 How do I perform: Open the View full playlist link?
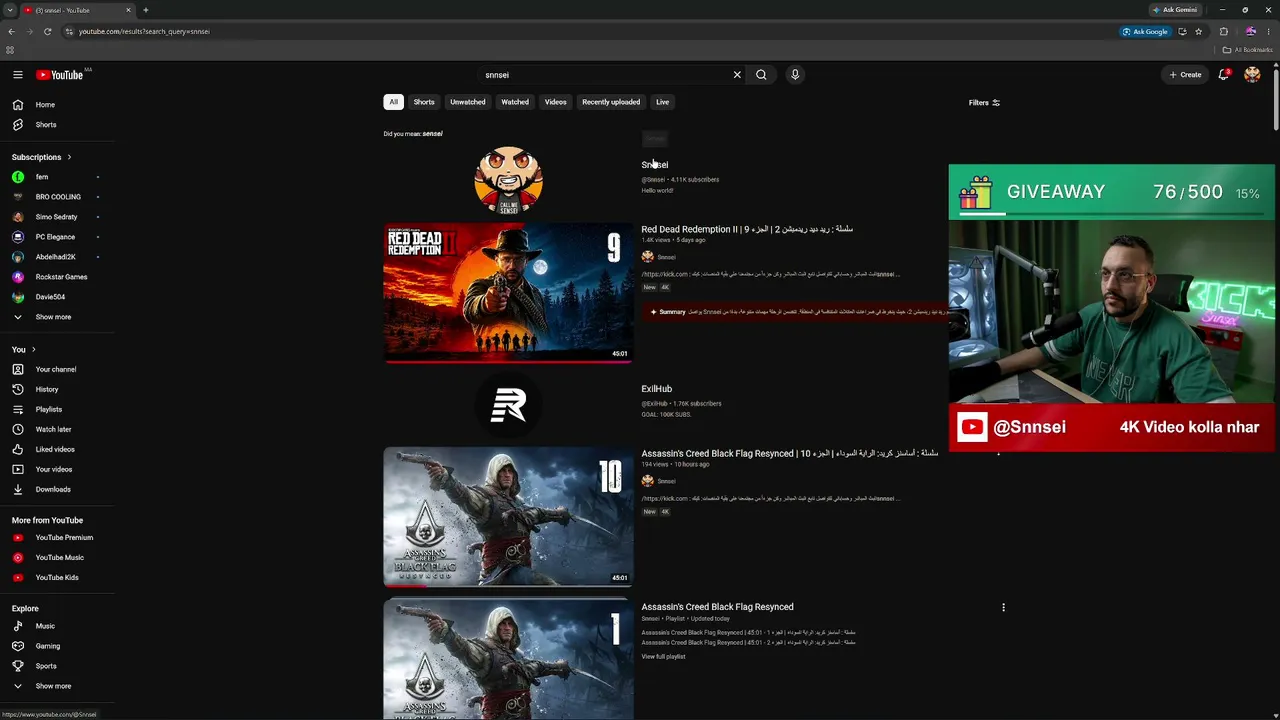tap(663, 657)
